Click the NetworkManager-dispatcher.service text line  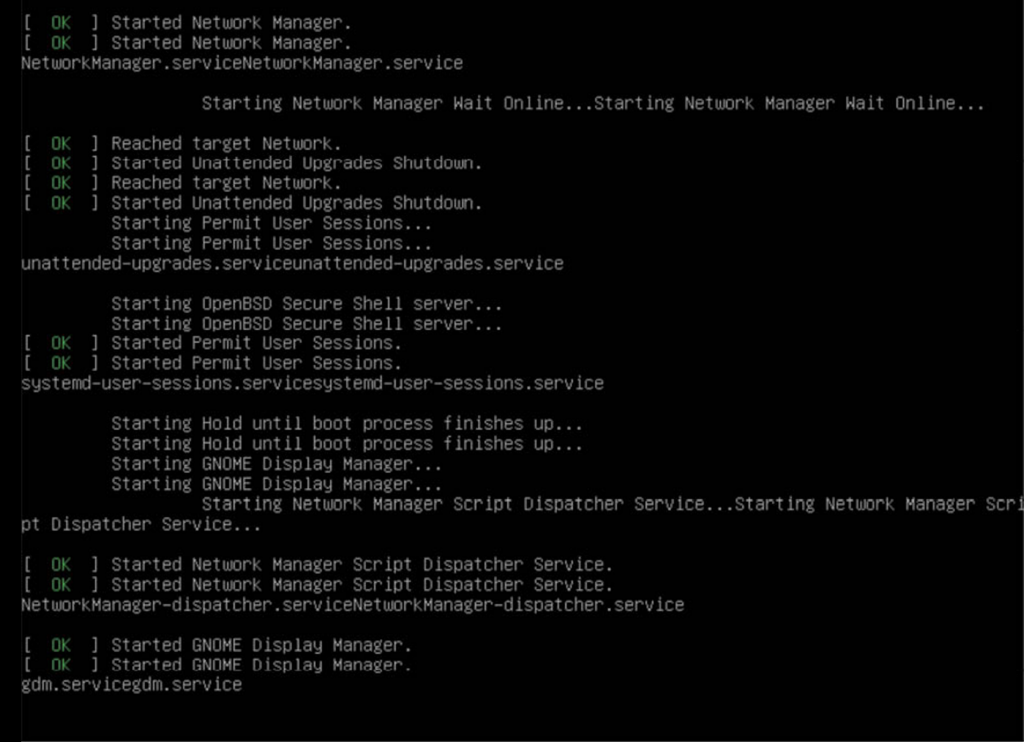click(x=352, y=605)
